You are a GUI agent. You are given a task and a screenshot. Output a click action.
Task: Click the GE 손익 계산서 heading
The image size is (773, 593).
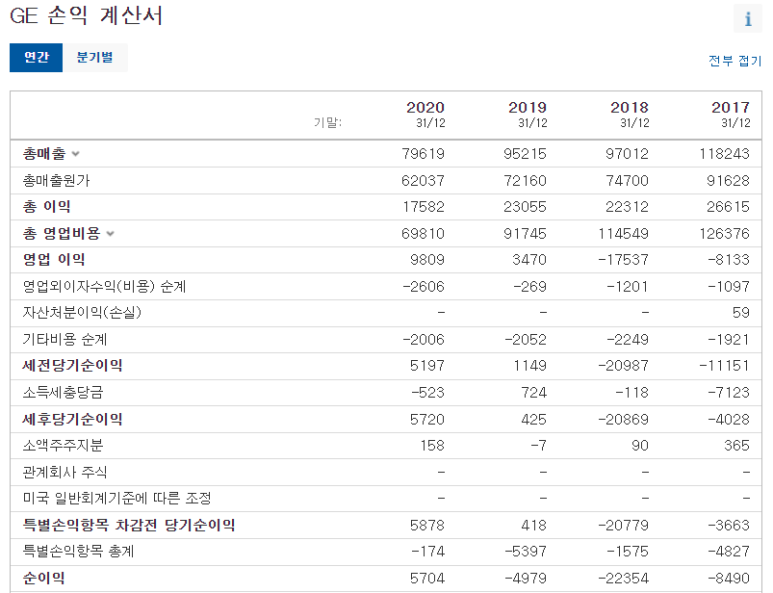coord(86,16)
